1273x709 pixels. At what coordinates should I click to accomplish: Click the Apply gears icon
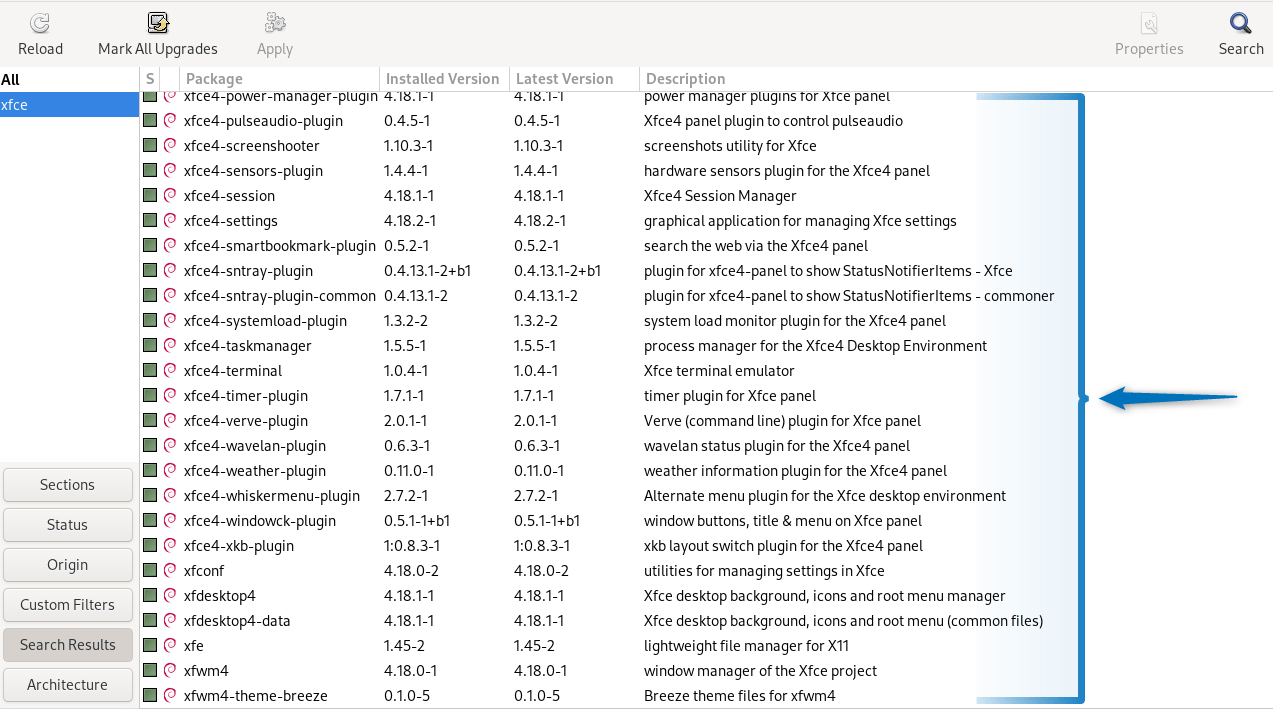click(x=274, y=22)
